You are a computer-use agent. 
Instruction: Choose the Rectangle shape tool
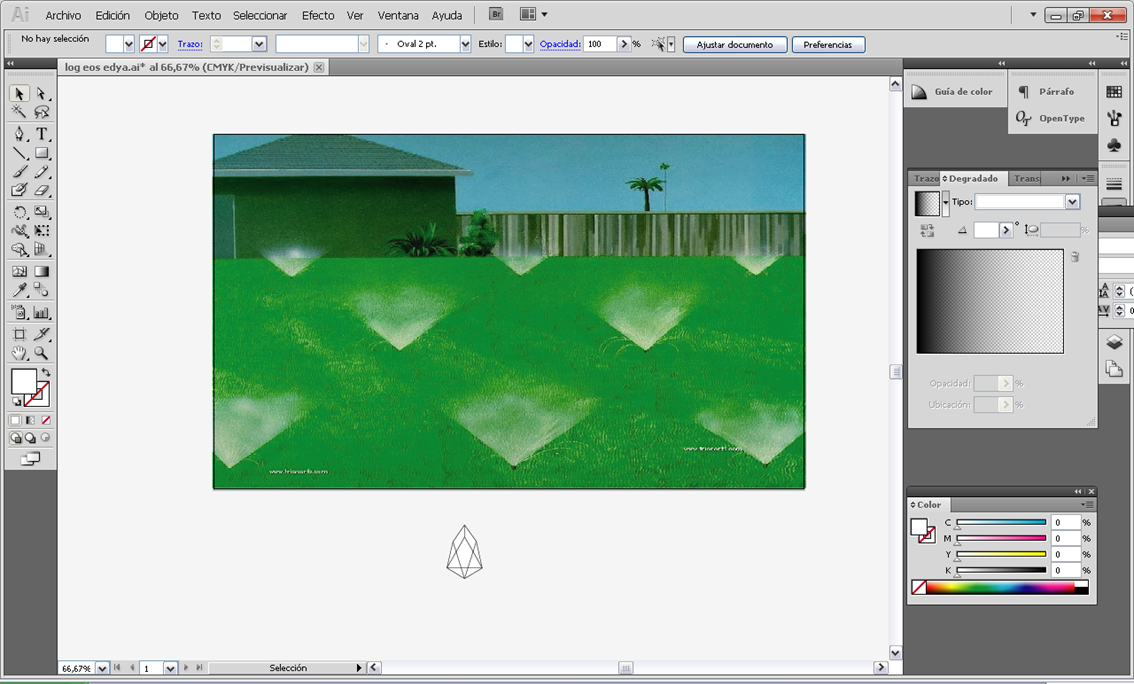42,153
